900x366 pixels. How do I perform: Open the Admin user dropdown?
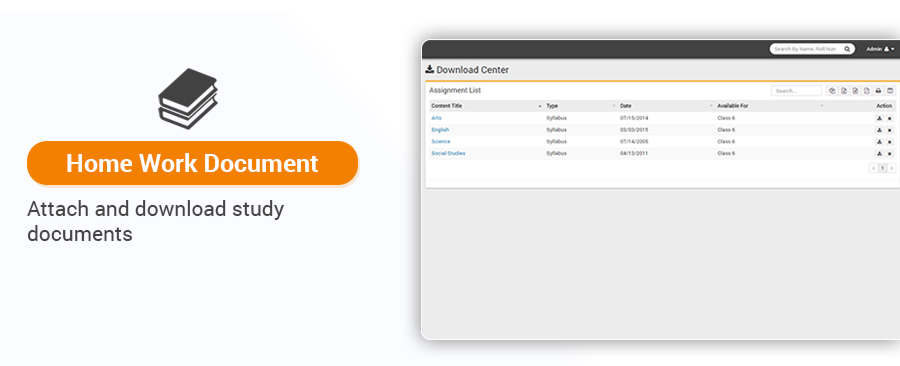880,49
